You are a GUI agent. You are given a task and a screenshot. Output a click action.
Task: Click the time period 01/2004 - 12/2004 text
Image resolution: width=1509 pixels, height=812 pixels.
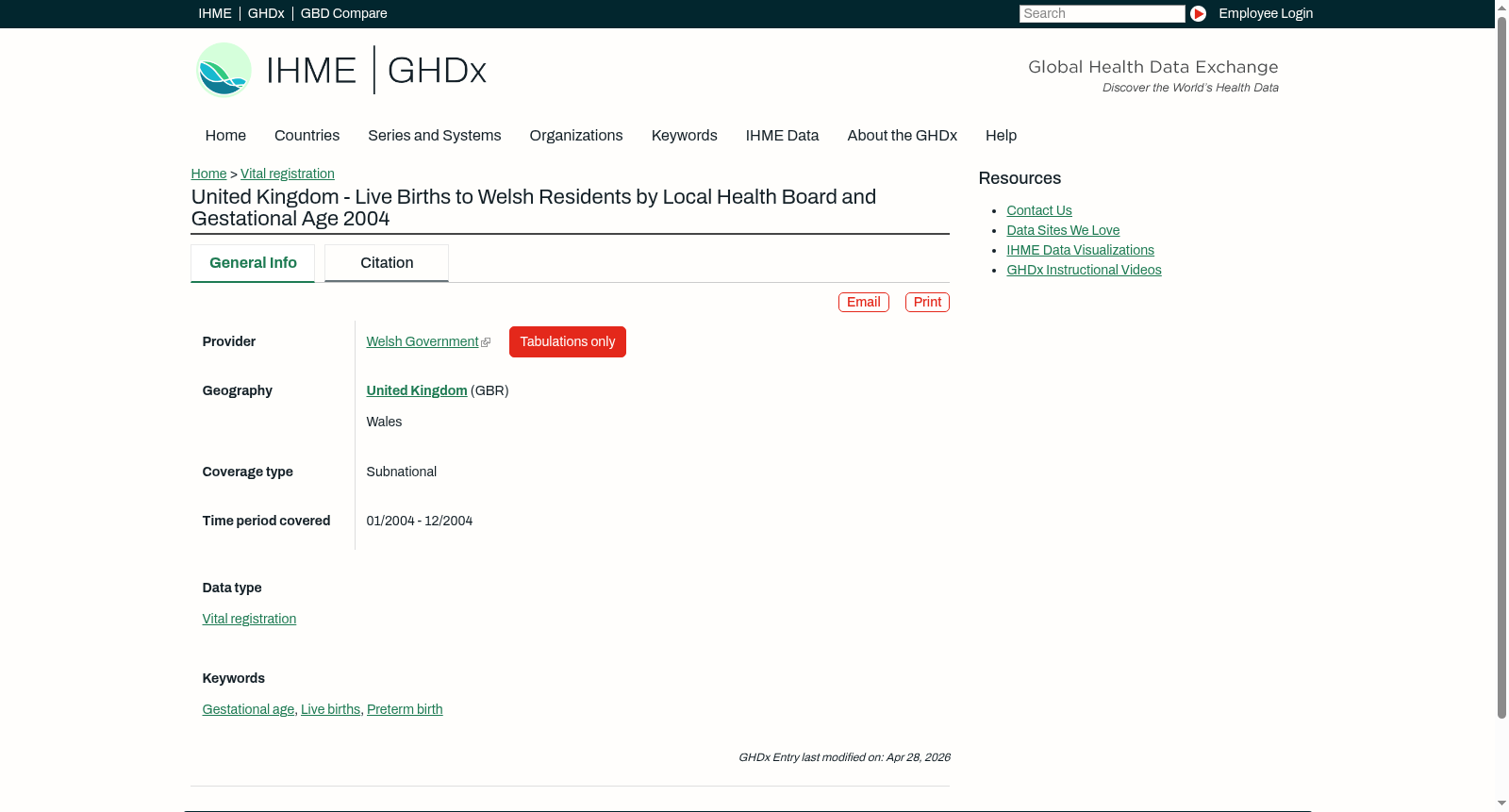coord(420,521)
